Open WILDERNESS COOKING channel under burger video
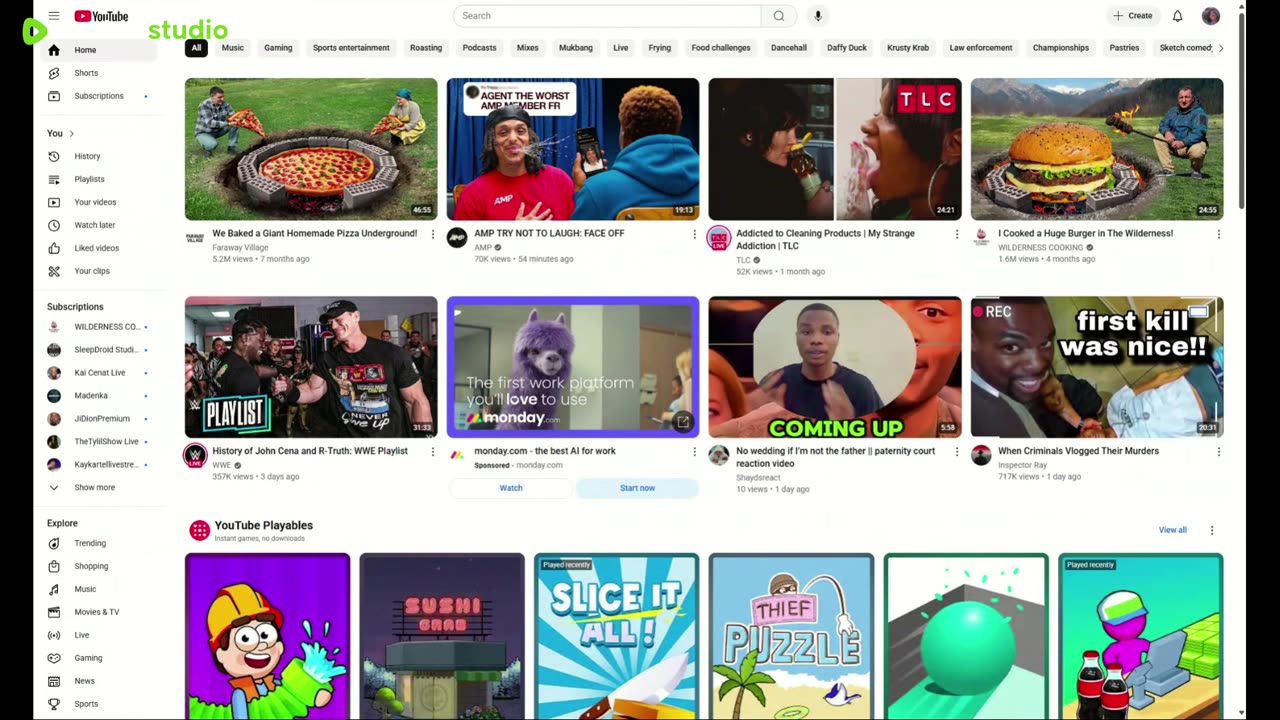This screenshot has height=720, width=1280. [x=1040, y=247]
